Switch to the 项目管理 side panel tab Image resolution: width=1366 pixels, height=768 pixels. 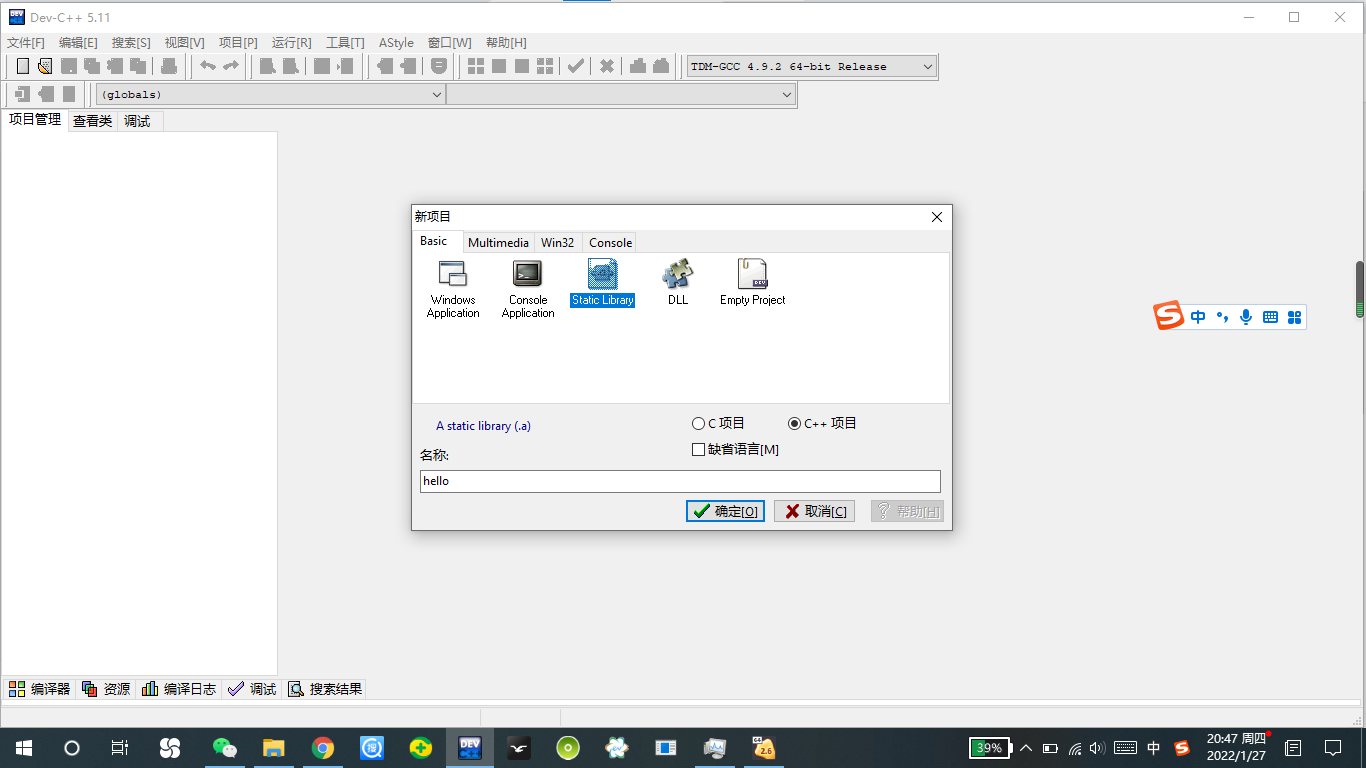pos(35,120)
